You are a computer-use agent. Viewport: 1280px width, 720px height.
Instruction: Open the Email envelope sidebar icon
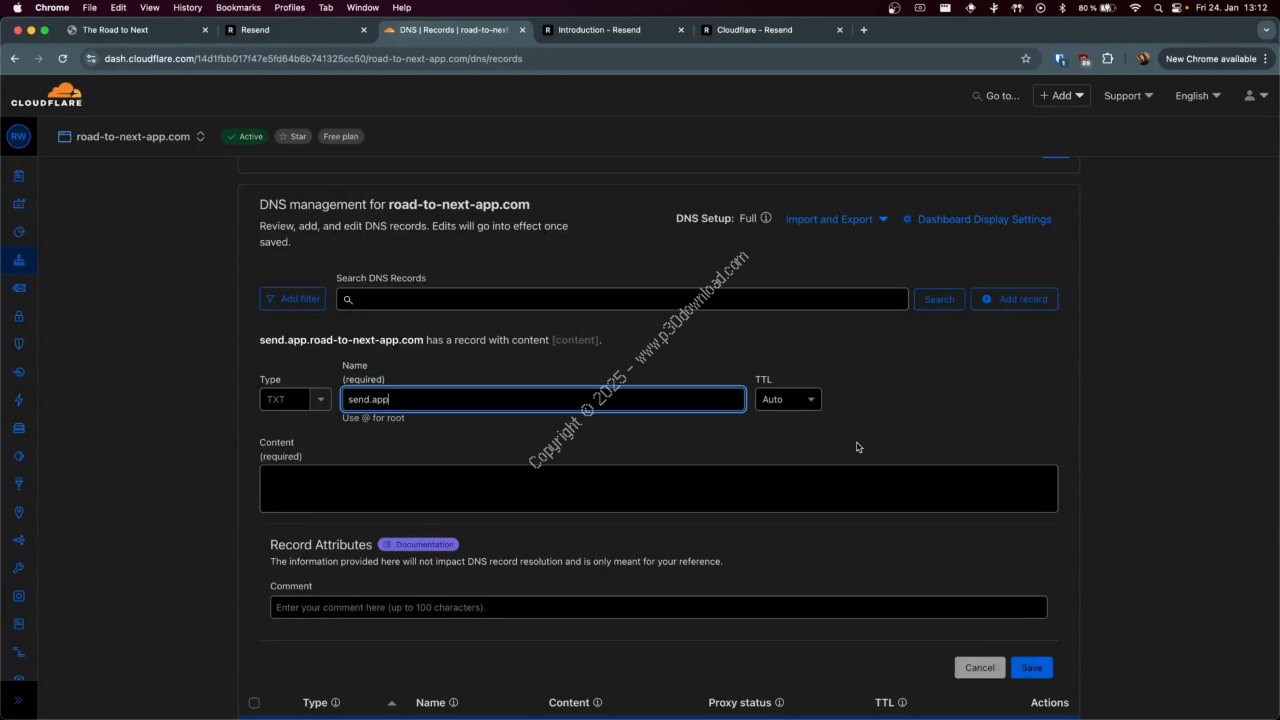coord(18,288)
